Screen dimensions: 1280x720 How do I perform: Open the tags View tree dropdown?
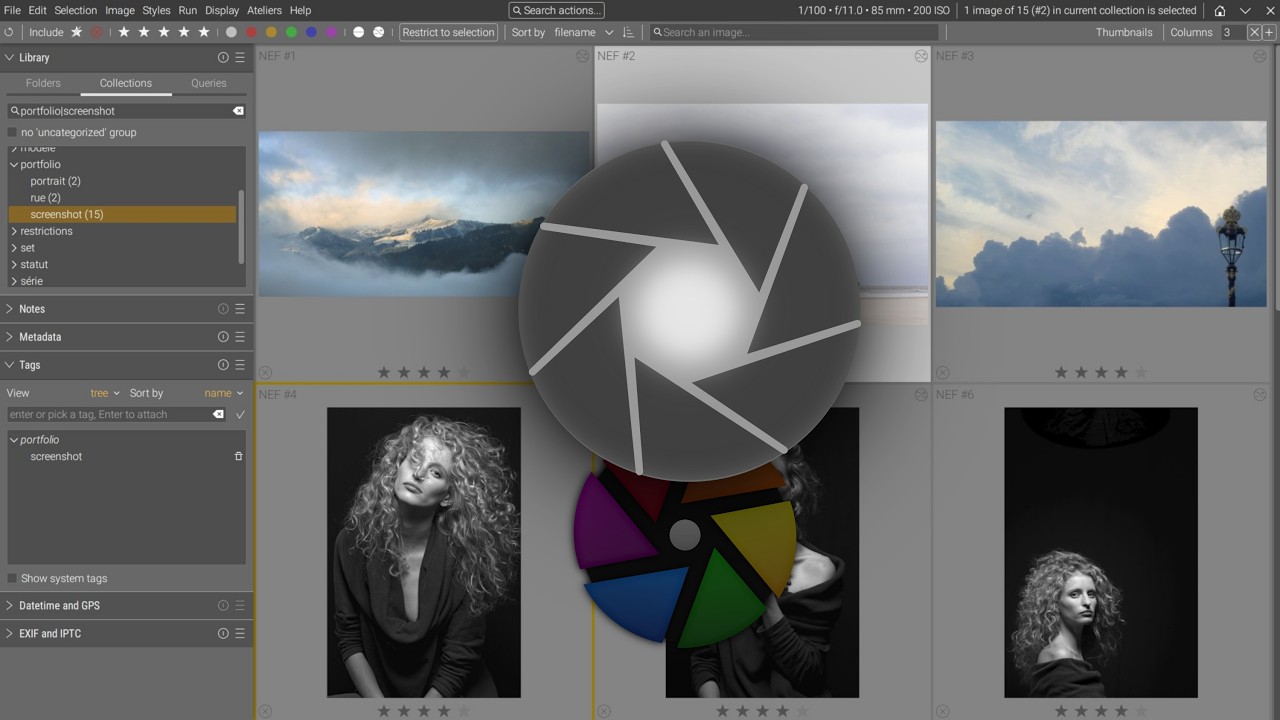105,393
